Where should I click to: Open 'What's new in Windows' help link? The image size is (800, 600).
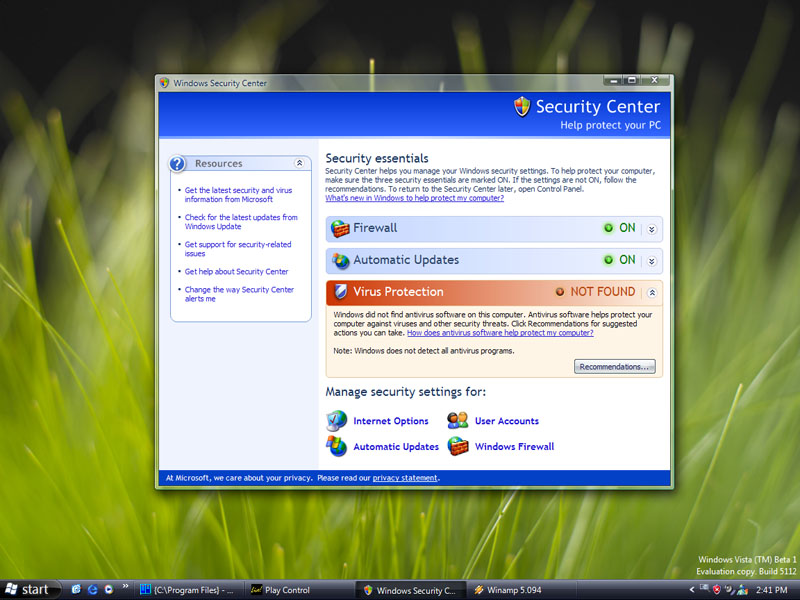[414, 198]
